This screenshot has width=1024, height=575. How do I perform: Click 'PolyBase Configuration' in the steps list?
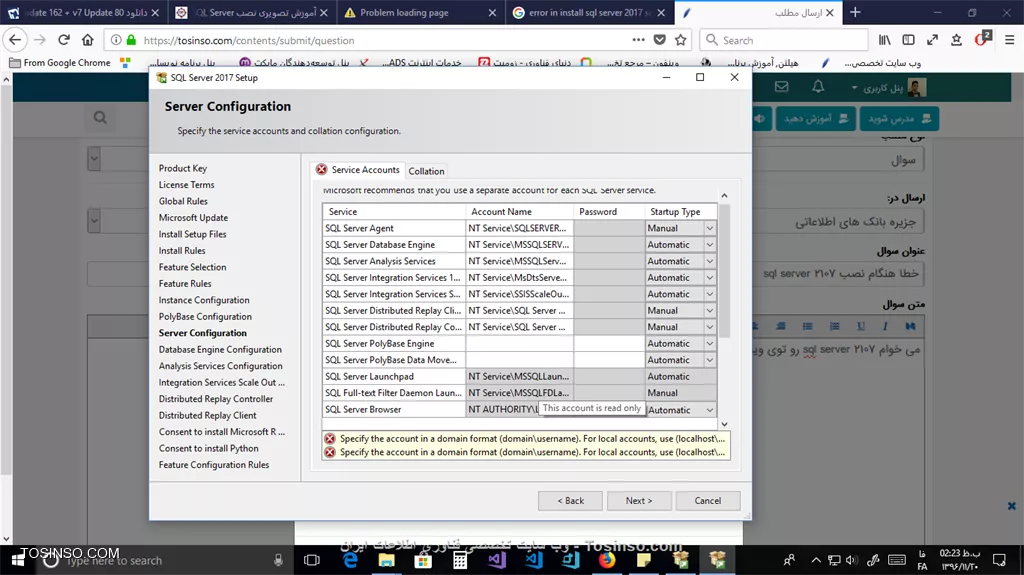(205, 316)
